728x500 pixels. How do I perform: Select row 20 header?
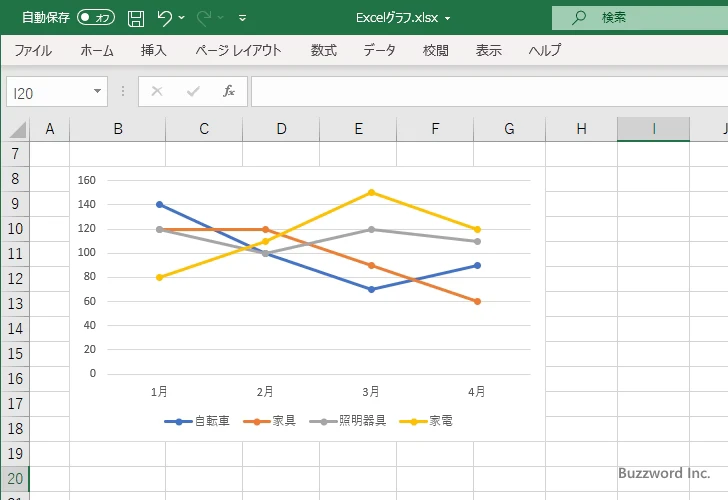click(x=15, y=479)
